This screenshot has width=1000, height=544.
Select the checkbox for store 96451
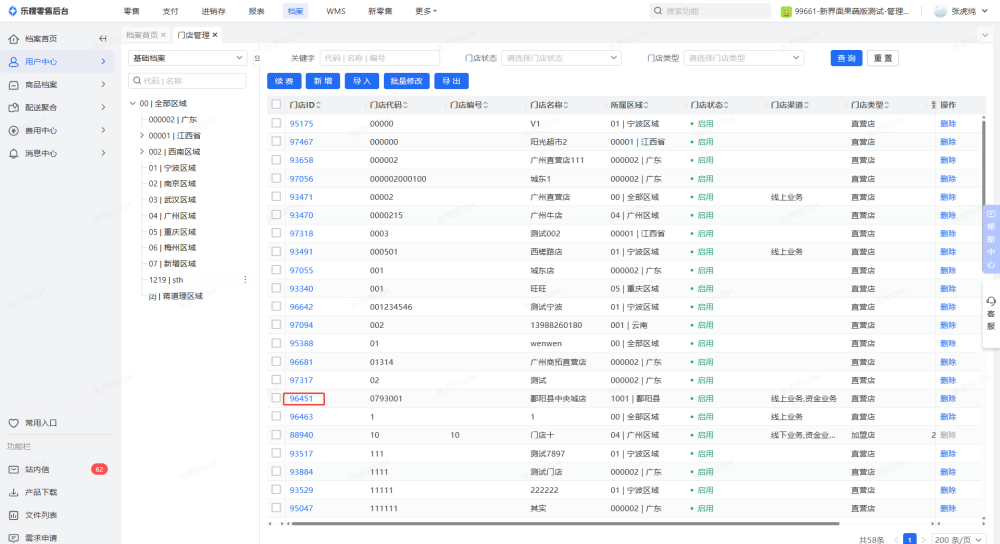coord(276,398)
